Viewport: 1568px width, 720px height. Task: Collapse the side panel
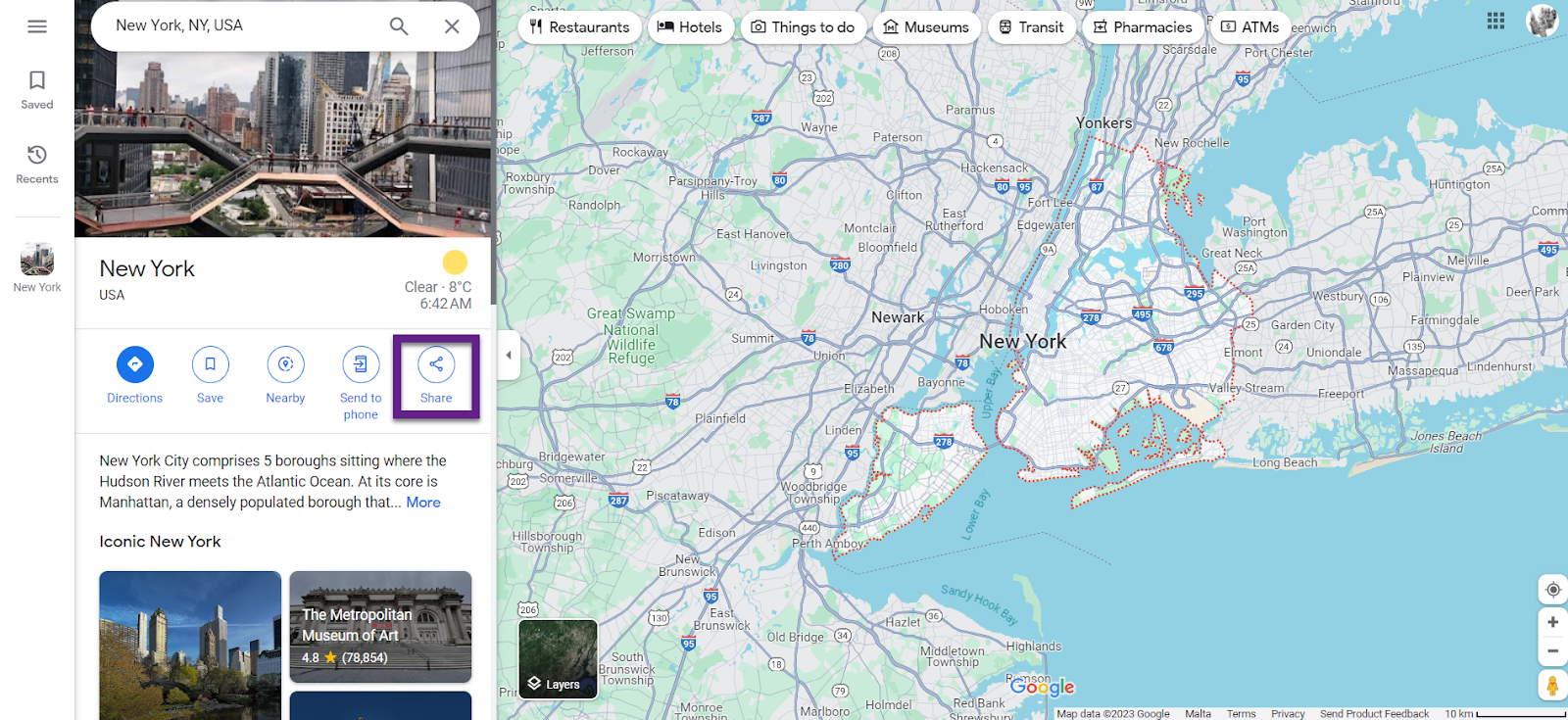point(509,355)
